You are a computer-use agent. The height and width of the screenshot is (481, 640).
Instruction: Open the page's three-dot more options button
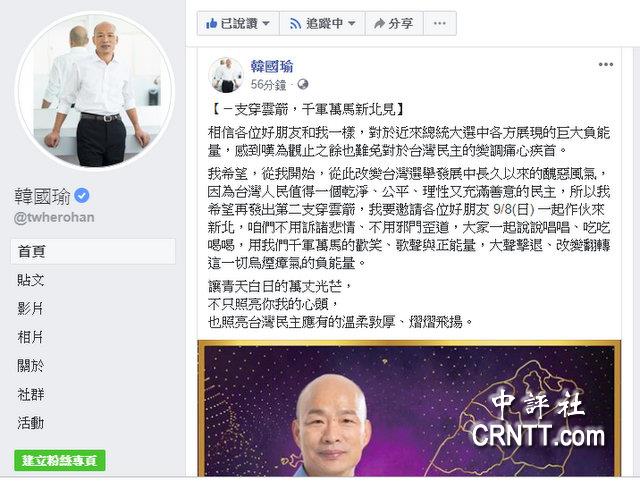[x=440, y=23]
